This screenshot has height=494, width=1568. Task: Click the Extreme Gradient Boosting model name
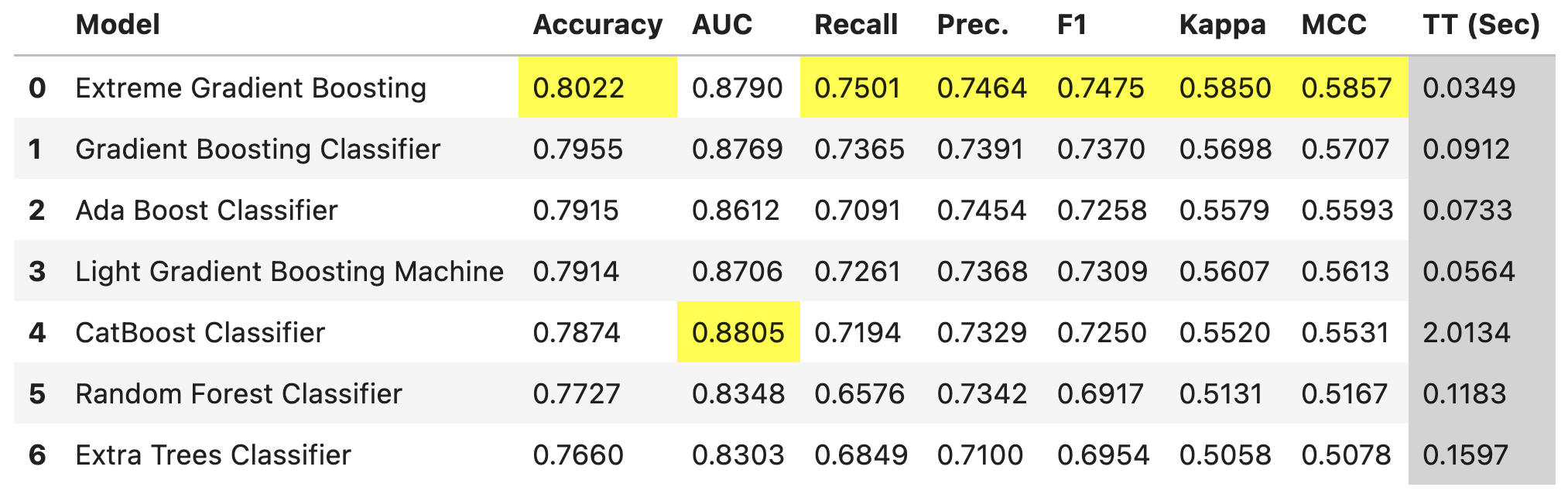[x=251, y=88]
